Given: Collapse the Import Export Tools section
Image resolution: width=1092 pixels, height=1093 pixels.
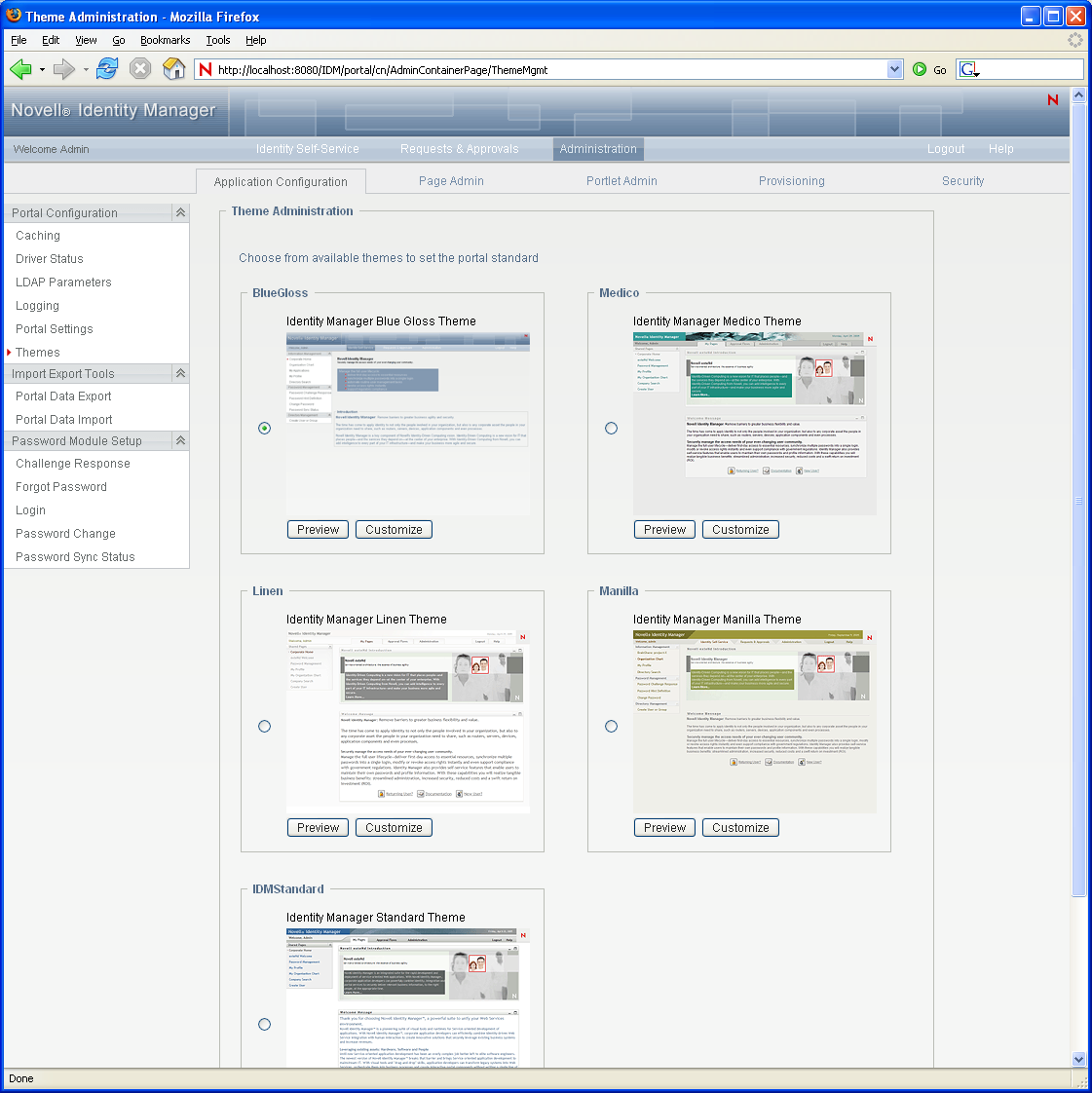Looking at the screenshot, I should (180, 373).
